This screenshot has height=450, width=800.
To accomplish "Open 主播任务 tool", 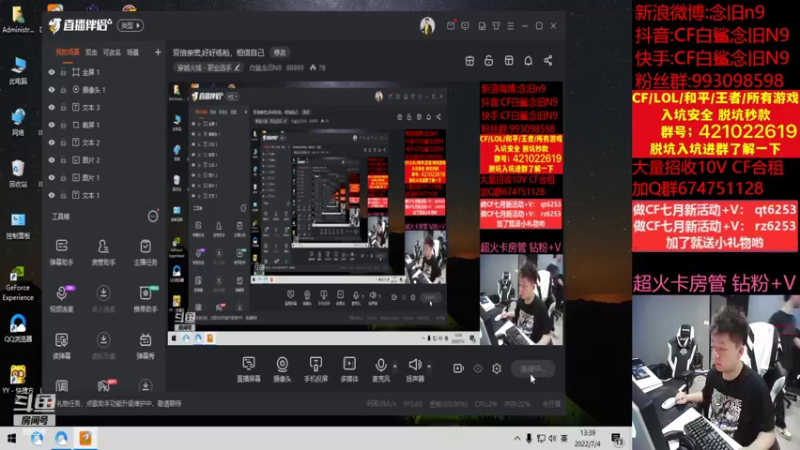I will 145,252.
